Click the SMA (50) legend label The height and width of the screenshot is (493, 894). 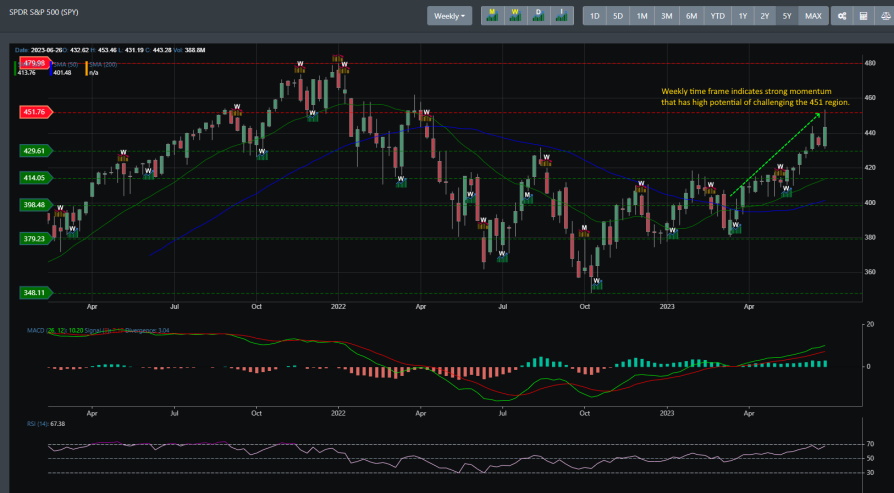(x=62, y=63)
